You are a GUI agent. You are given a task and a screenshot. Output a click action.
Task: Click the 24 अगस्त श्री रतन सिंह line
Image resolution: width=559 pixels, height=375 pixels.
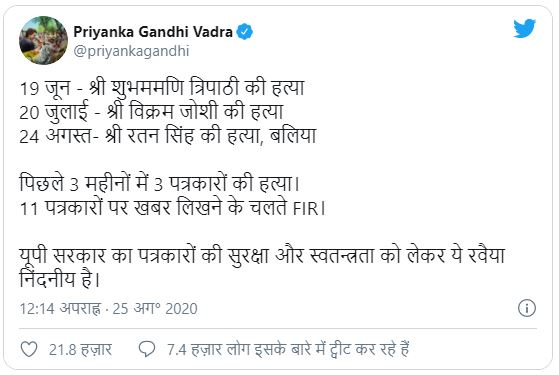[x=168, y=136]
